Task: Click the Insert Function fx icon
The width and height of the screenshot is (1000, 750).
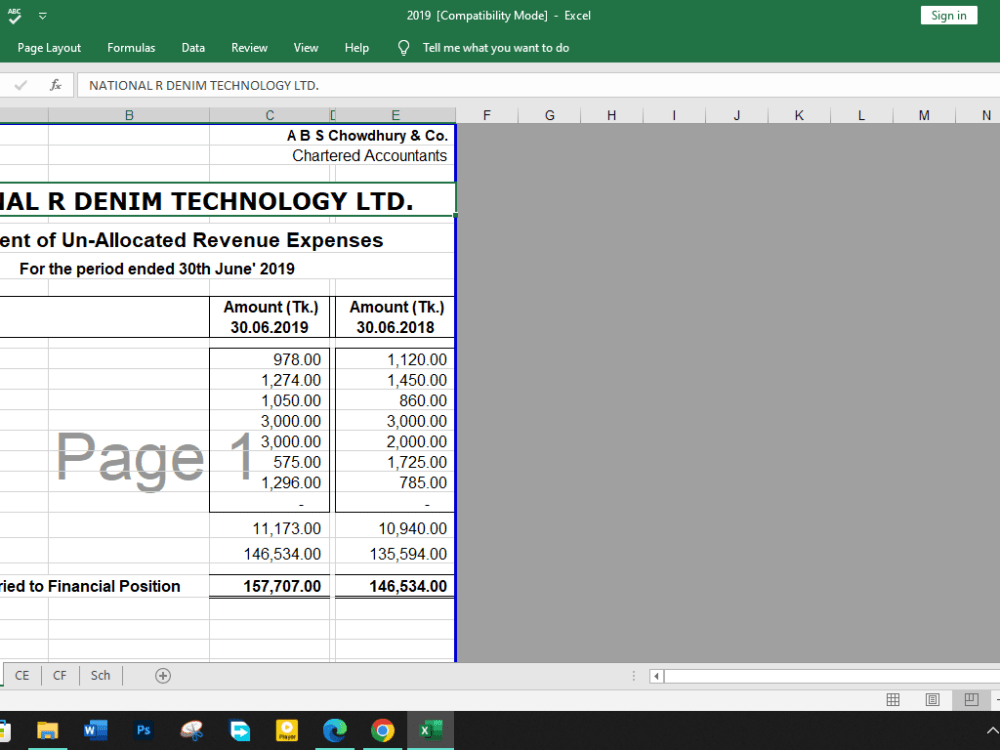Action: tap(55, 85)
